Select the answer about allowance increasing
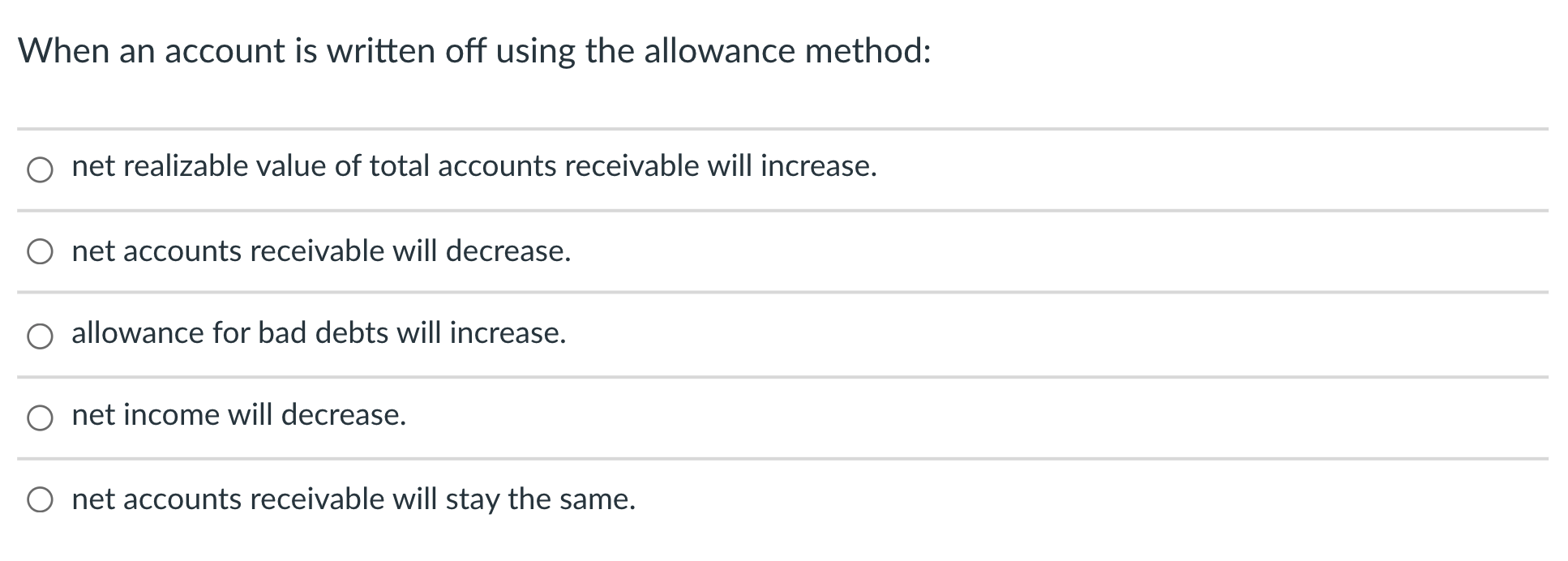This screenshot has width=1568, height=561. point(318,332)
